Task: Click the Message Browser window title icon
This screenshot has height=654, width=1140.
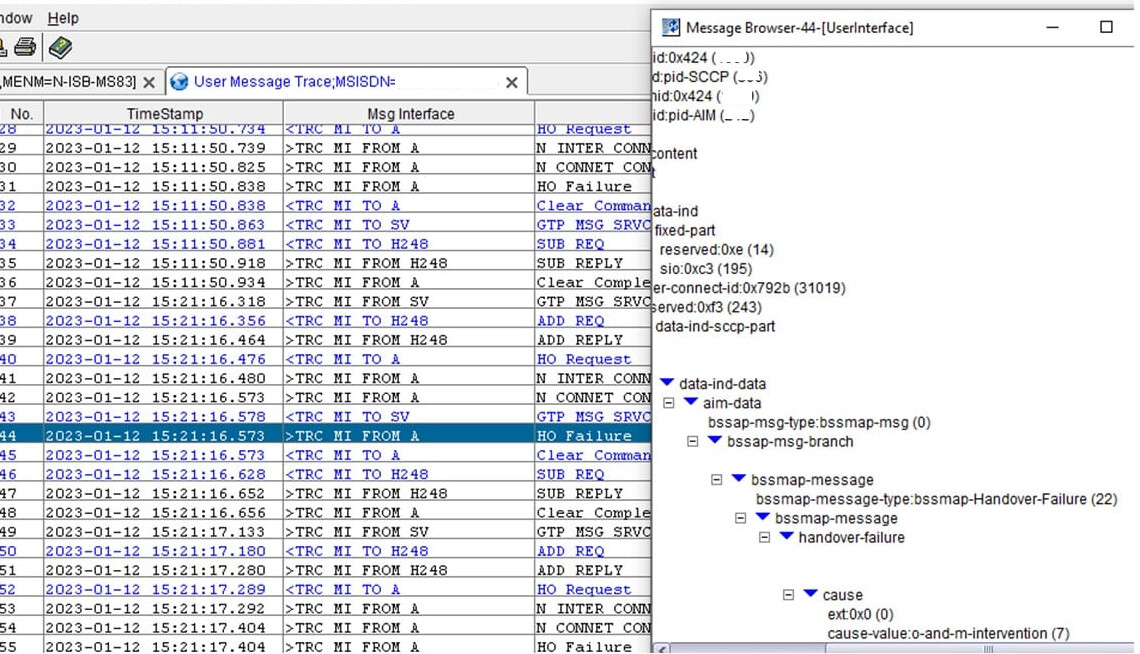Action: [670, 28]
